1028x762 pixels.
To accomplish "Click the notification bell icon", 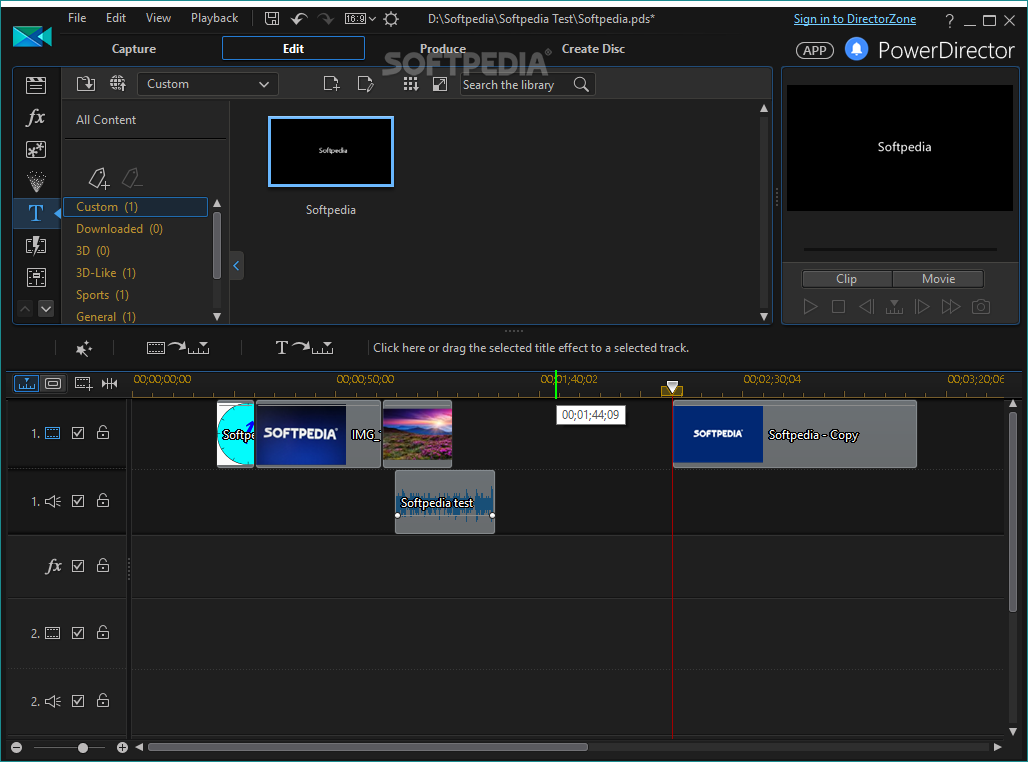I will [x=856, y=49].
